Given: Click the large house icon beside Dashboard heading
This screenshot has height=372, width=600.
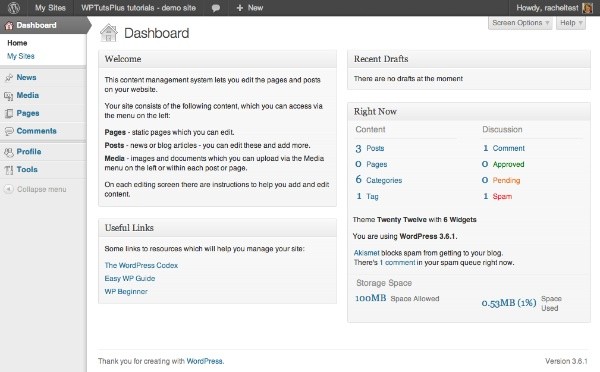Looking at the screenshot, I should click(109, 33).
